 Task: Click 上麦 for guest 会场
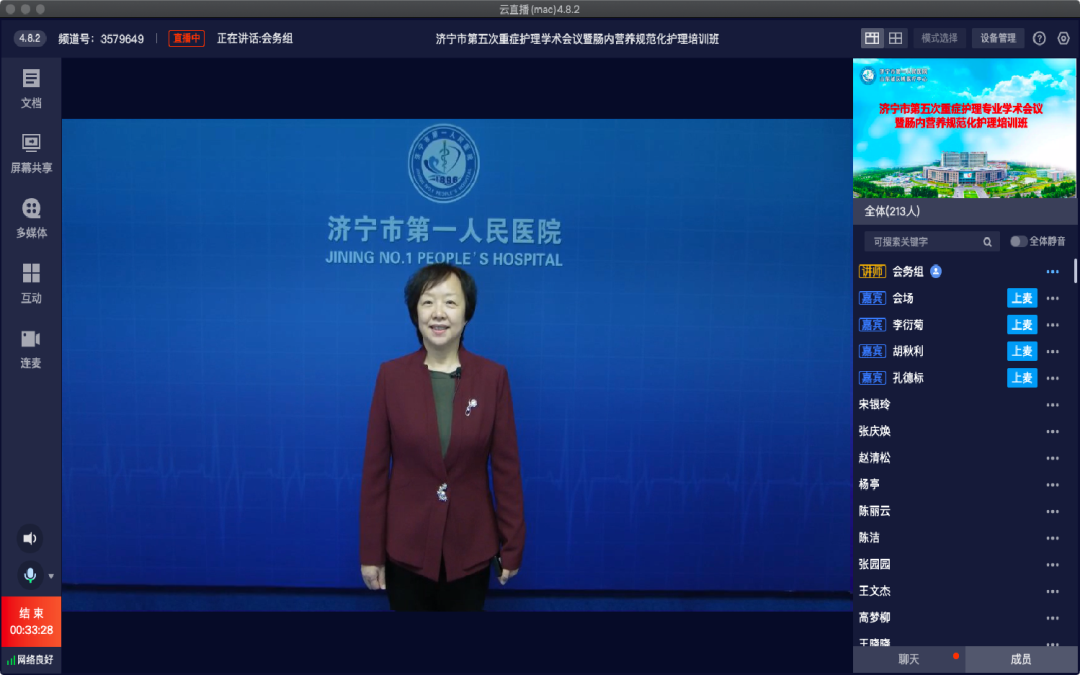[1022, 298]
